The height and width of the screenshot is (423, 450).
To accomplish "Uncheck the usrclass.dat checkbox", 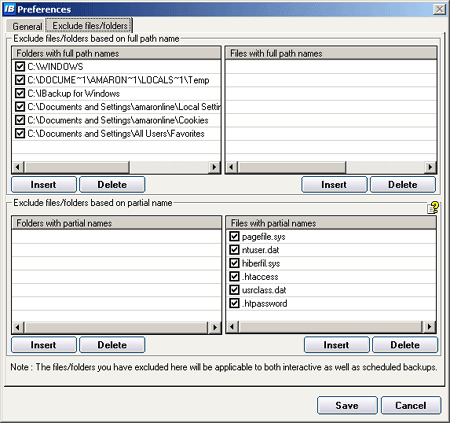I will (x=234, y=290).
